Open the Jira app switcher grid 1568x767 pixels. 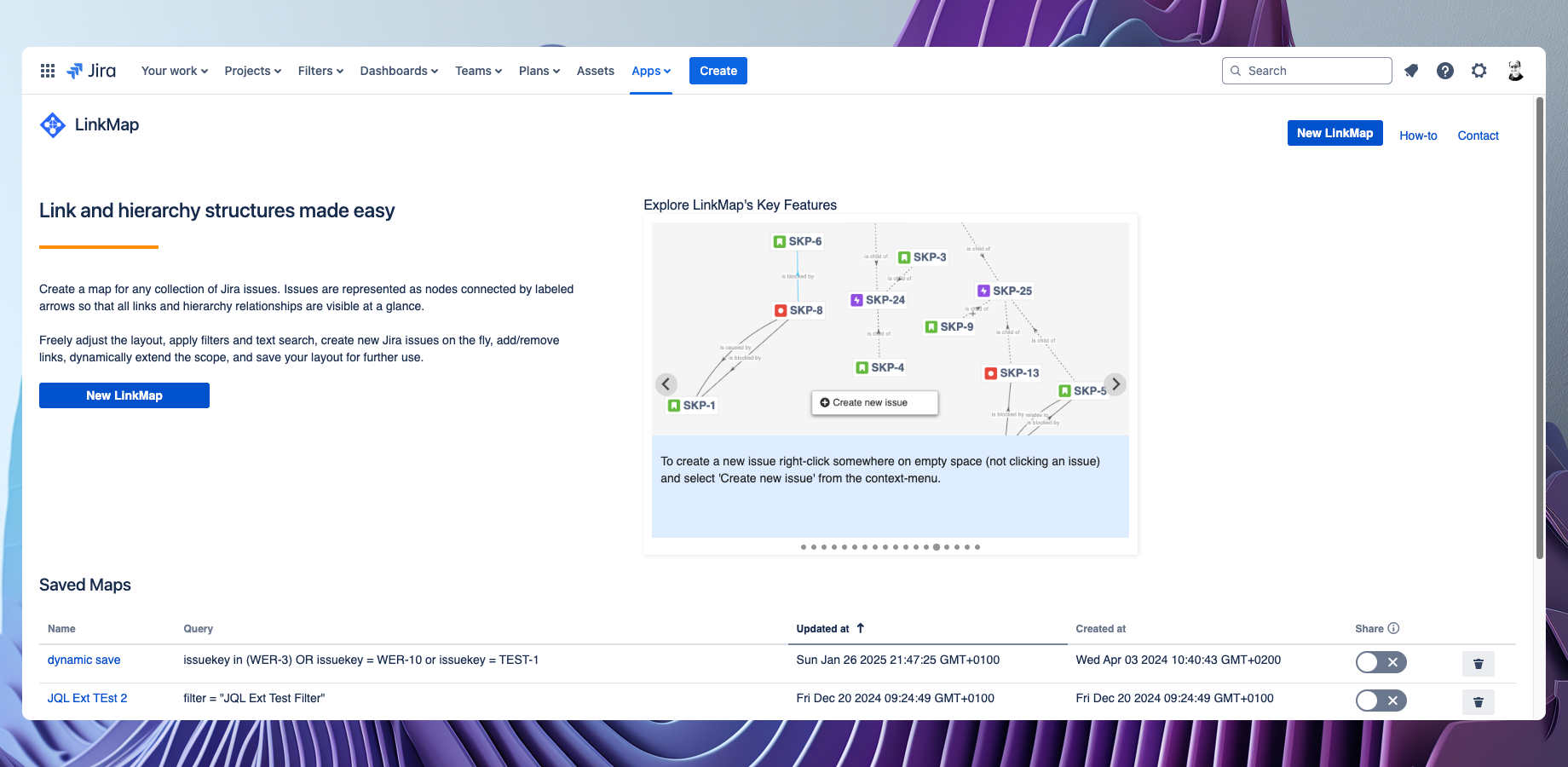pos(48,71)
